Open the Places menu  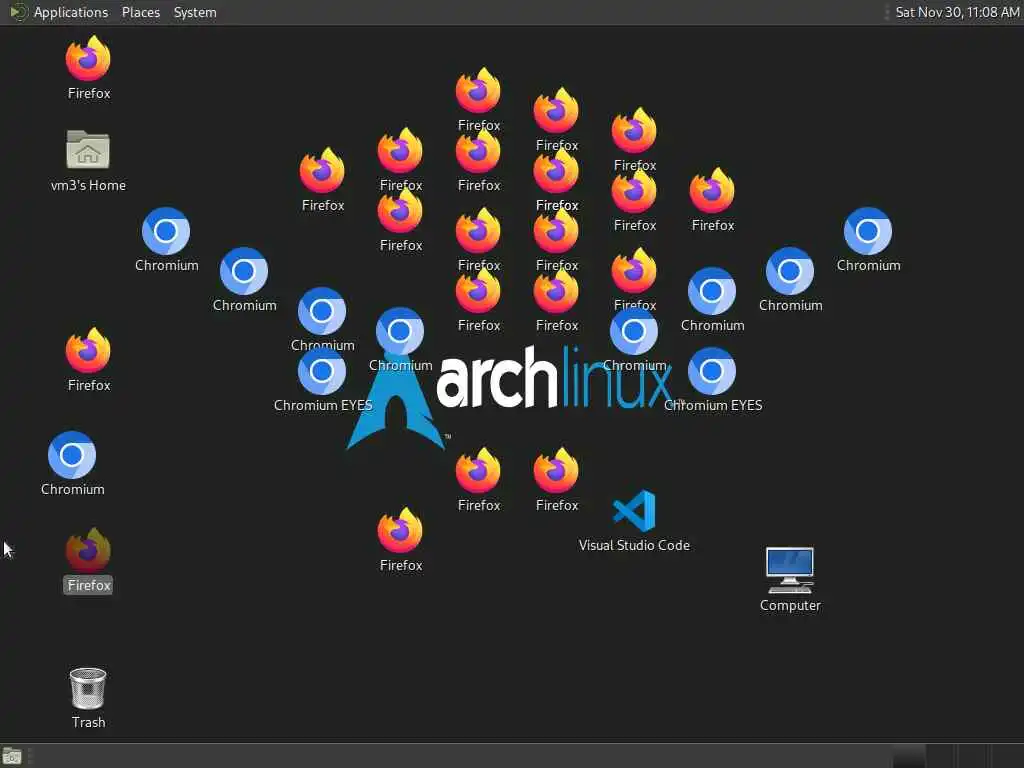pyautogui.click(x=140, y=12)
